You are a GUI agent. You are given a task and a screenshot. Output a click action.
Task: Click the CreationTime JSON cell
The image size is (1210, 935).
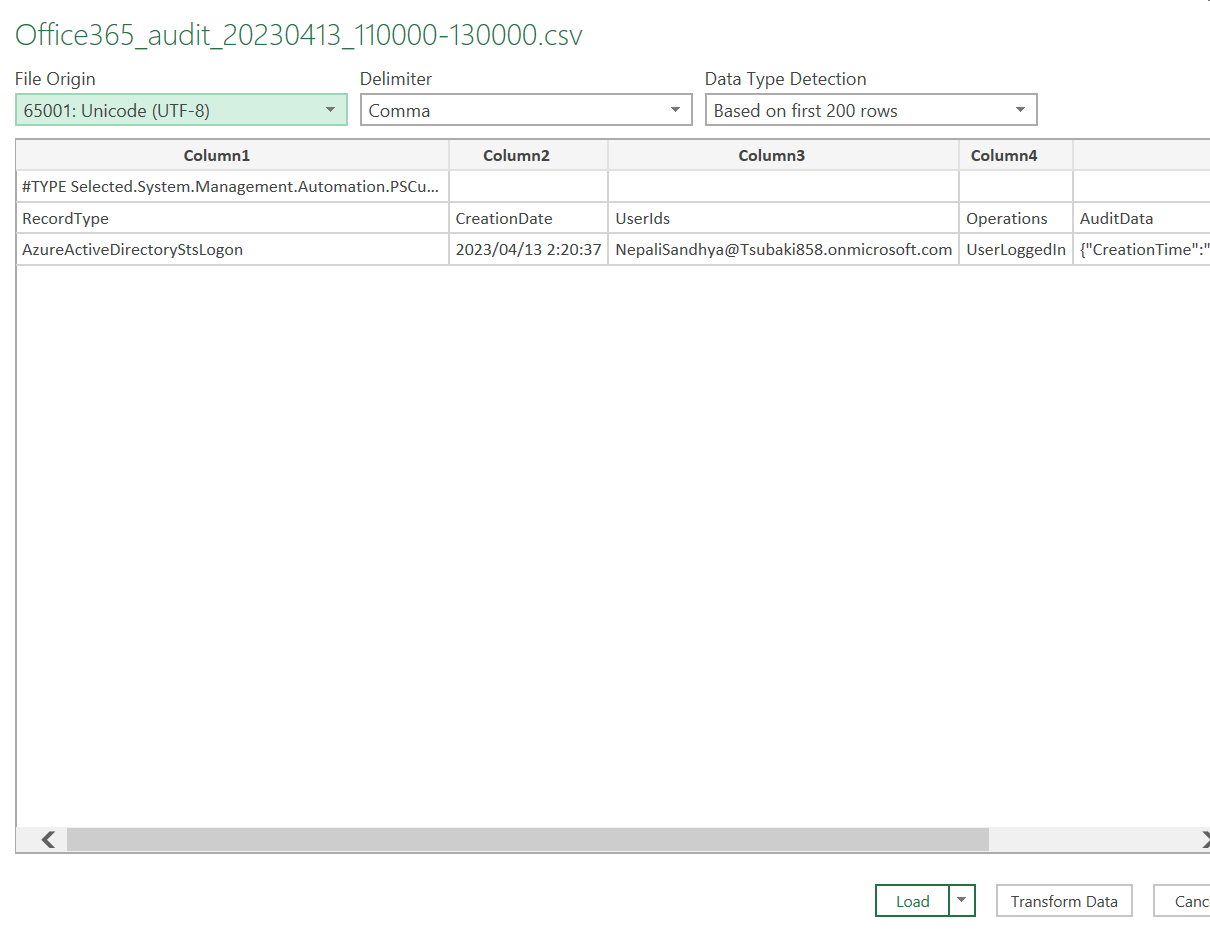click(1141, 249)
